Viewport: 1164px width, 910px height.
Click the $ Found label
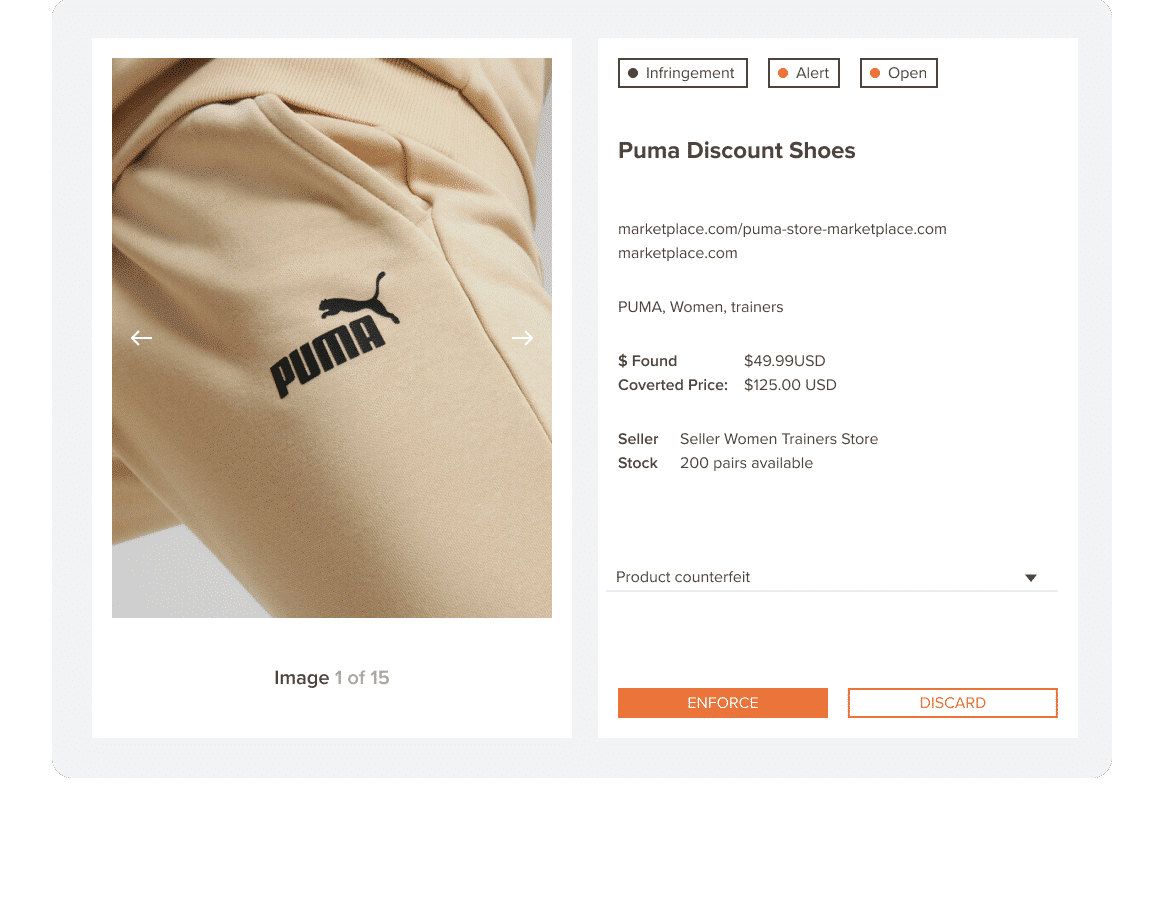(647, 361)
